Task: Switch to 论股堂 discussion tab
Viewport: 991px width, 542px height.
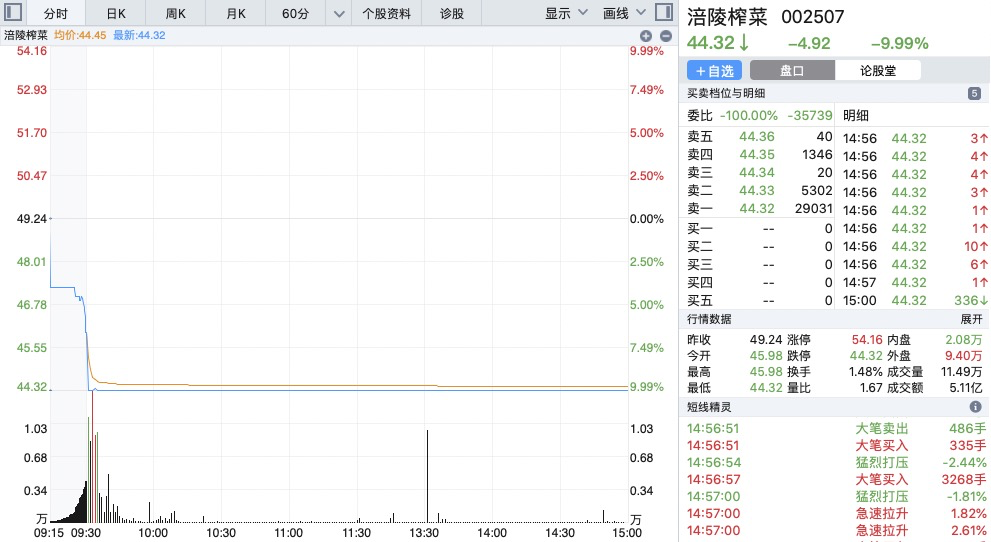Action: tap(878, 71)
